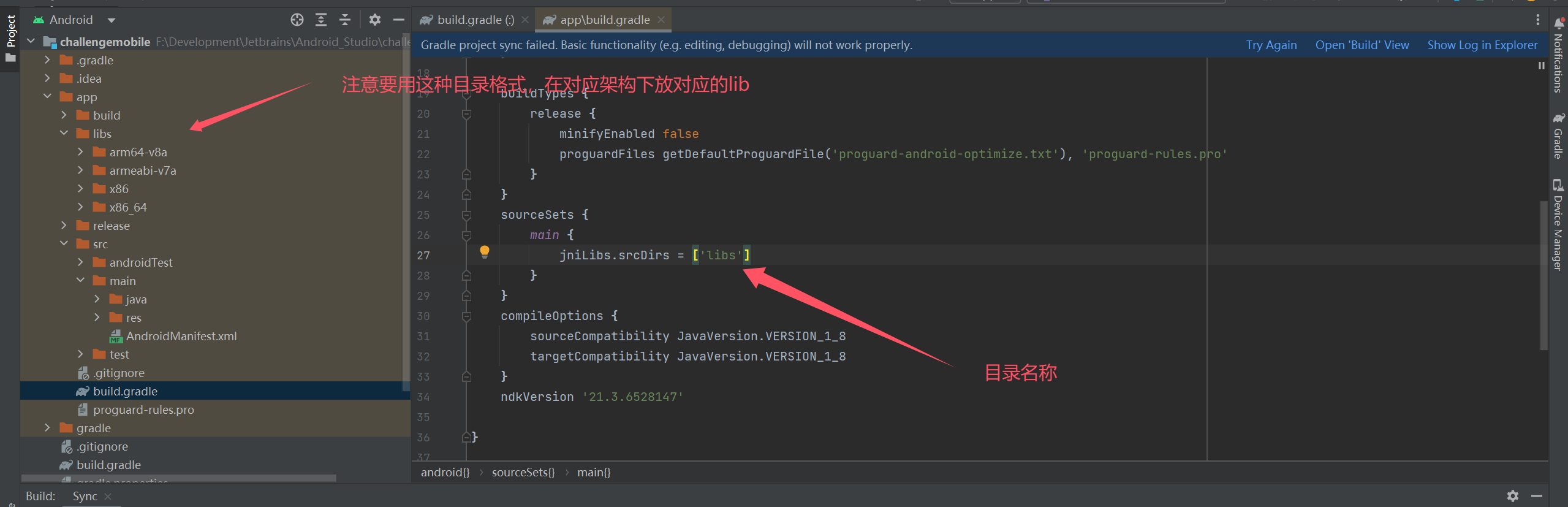Expand the release folder
The width and height of the screenshot is (1568, 507).
click(x=64, y=226)
